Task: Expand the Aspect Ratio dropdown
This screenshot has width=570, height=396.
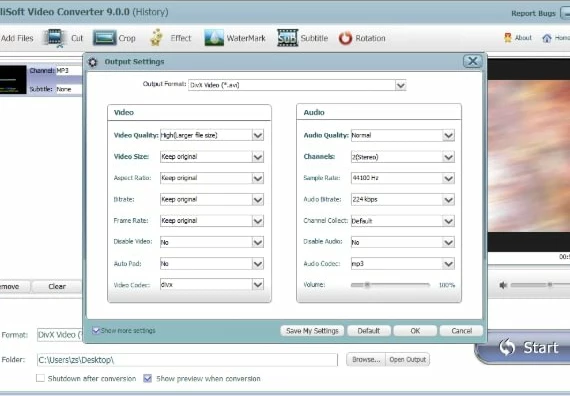Action: [258, 178]
